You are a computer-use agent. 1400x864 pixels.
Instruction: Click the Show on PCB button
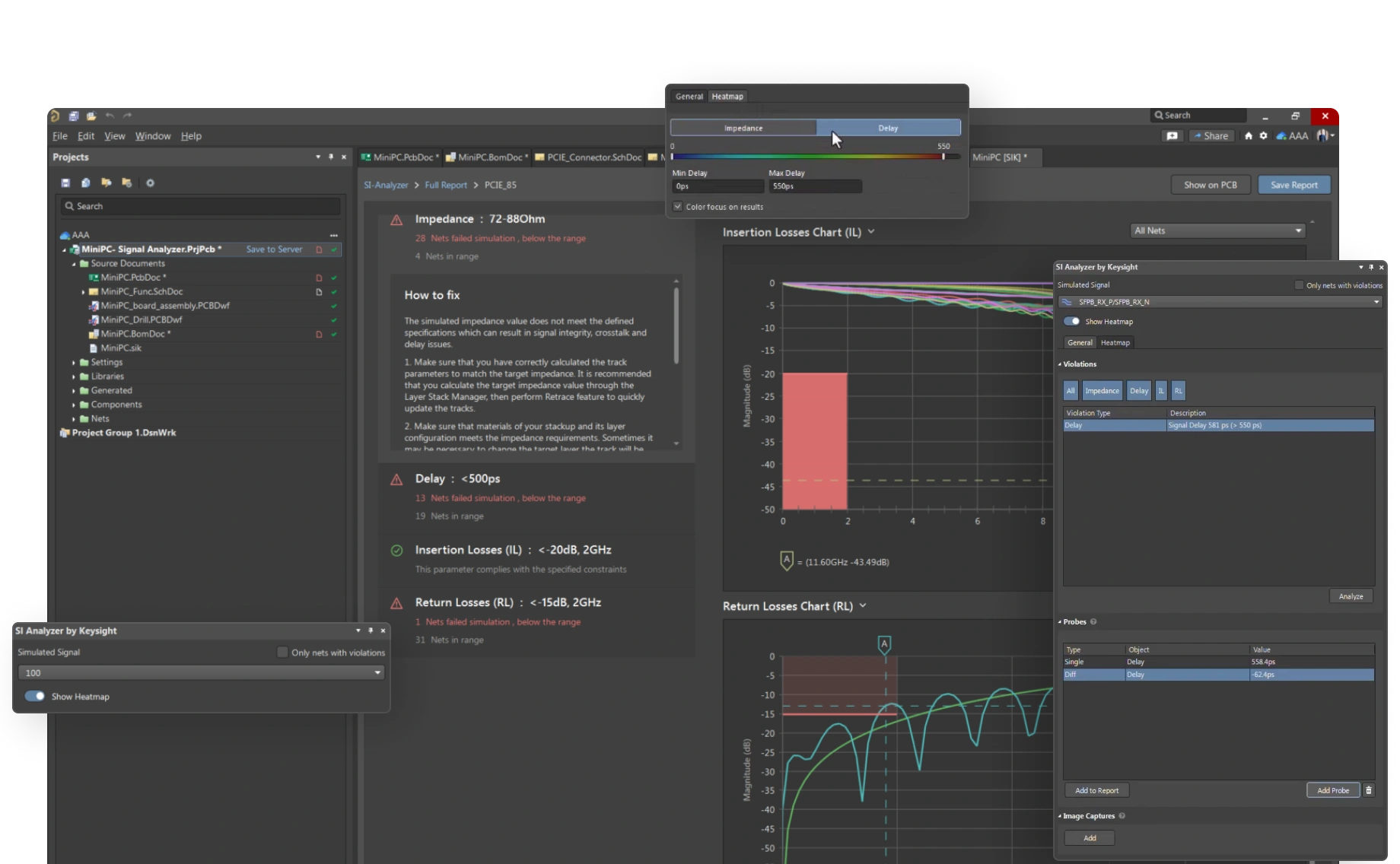(1211, 185)
